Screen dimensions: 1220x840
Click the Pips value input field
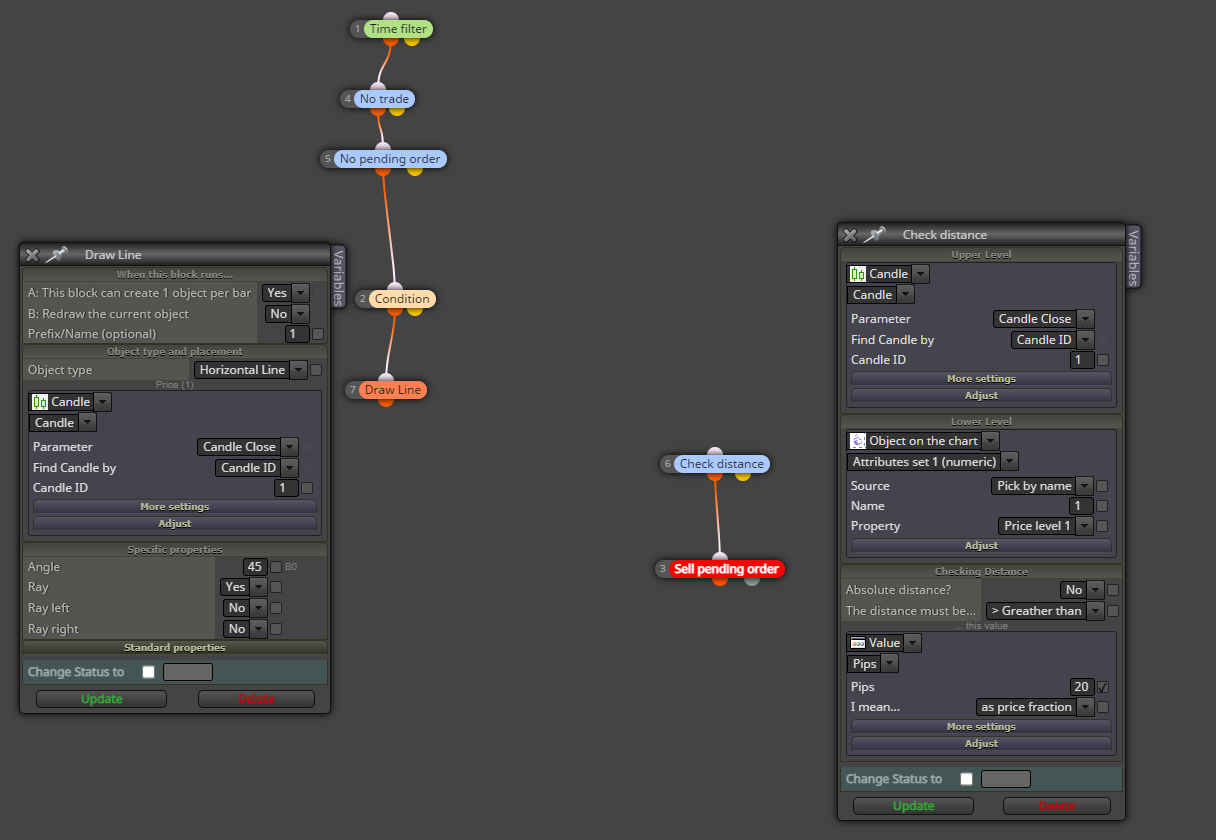[1082, 687]
